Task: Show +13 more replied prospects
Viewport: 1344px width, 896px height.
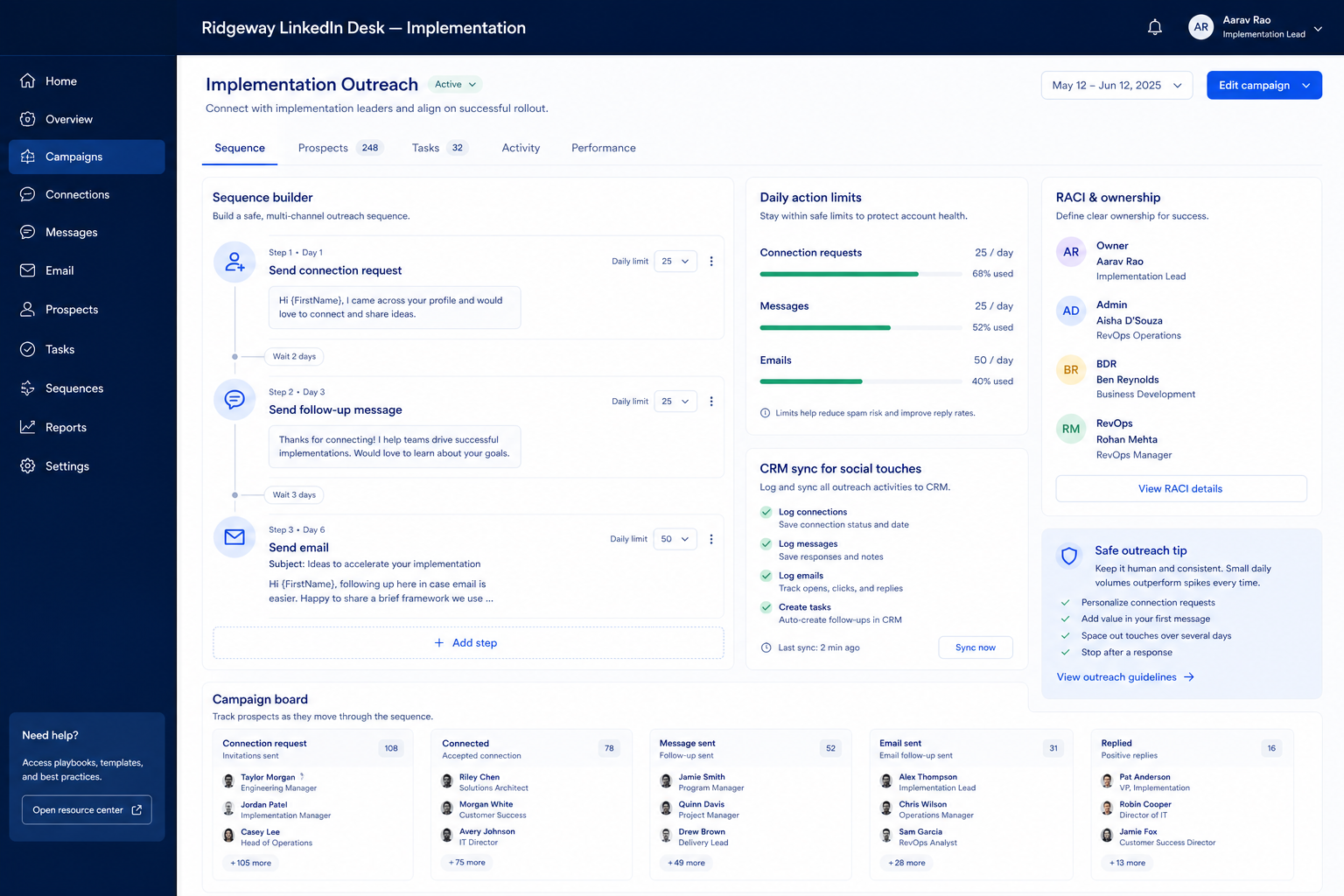Action: [x=1128, y=863]
